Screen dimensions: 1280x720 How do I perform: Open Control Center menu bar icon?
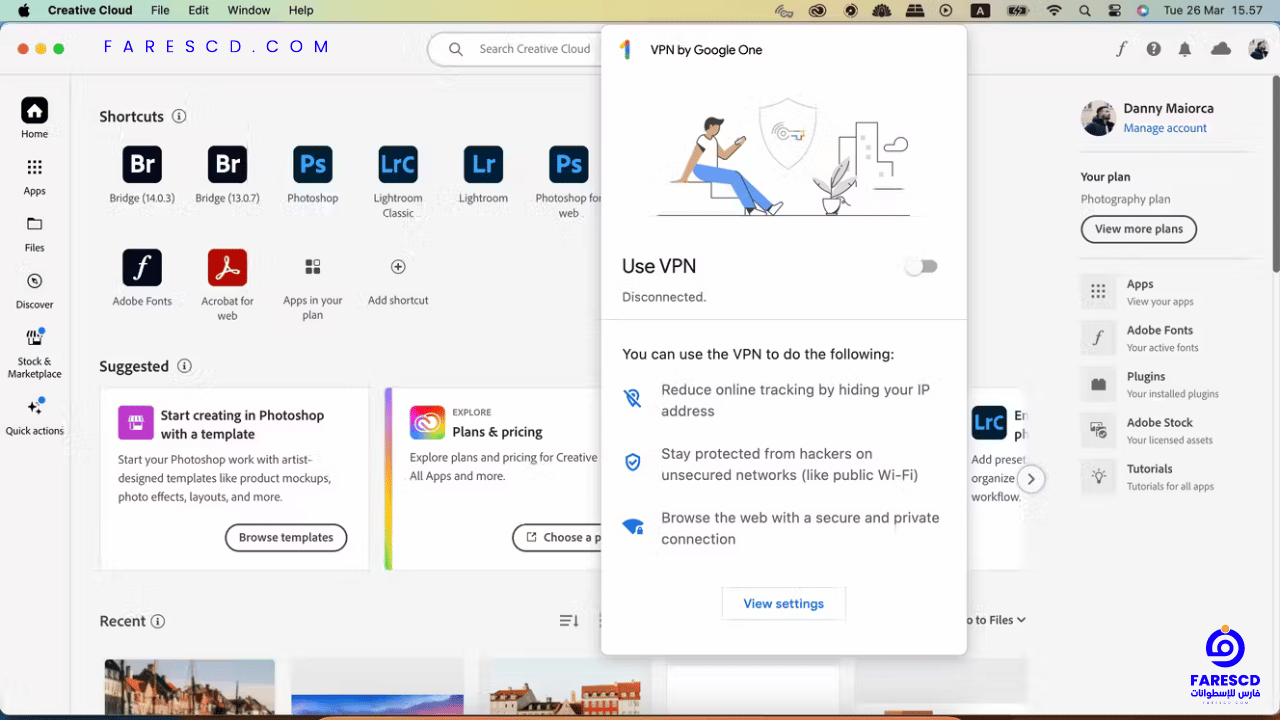point(1114,10)
